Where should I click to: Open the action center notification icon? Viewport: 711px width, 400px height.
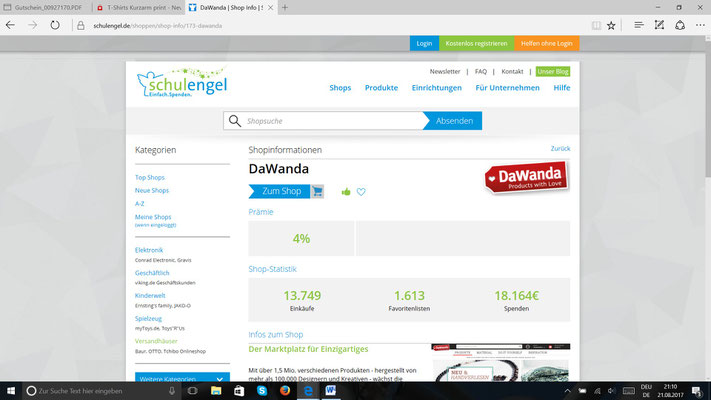(697, 390)
